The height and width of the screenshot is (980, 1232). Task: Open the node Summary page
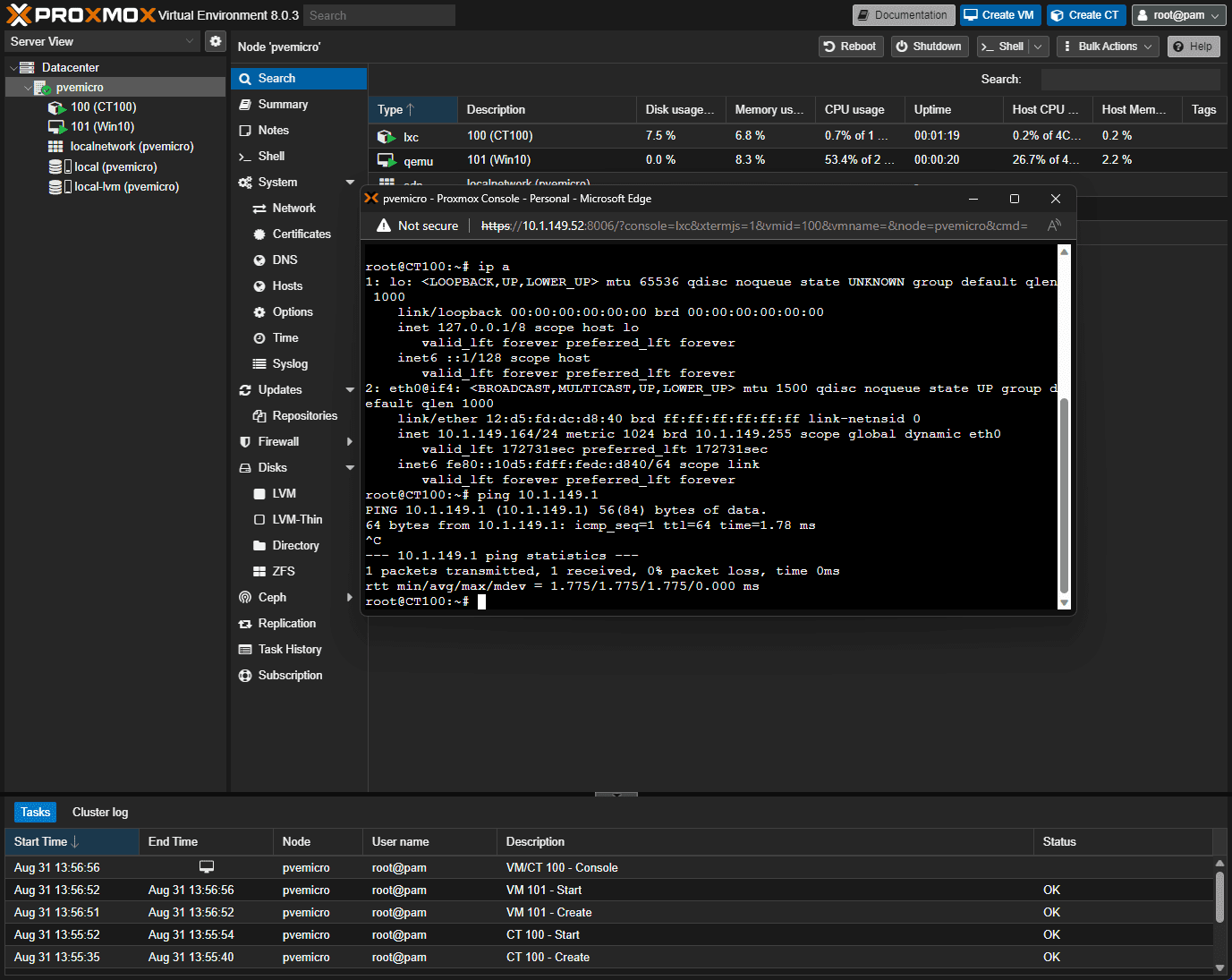283,104
